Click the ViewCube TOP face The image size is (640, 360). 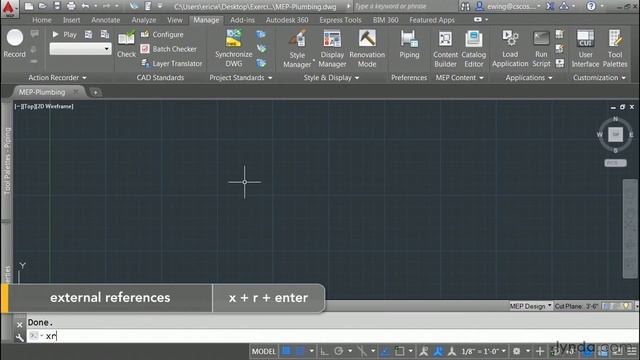coord(615,134)
